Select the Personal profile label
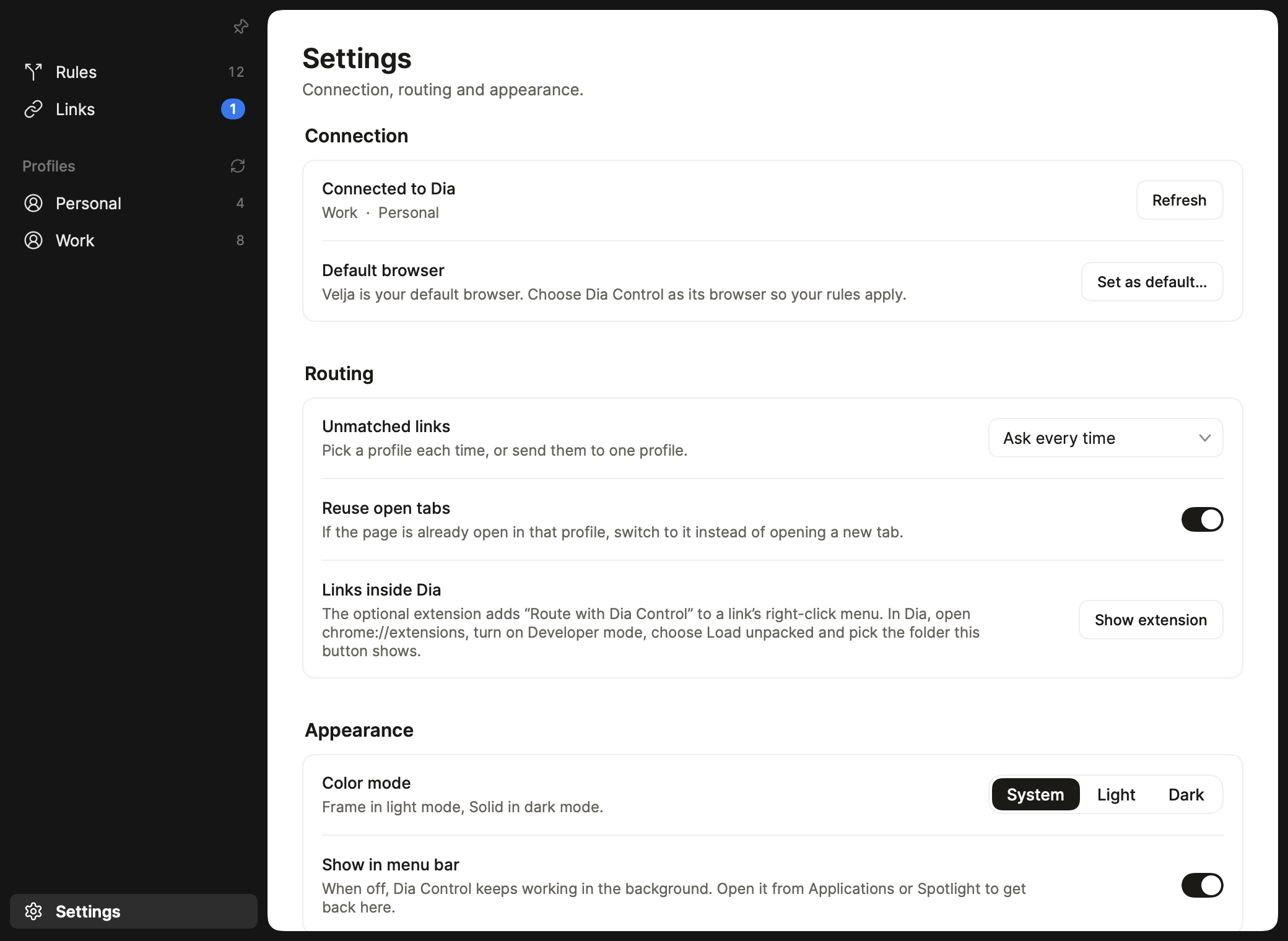The width and height of the screenshot is (1288, 941). click(x=89, y=203)
